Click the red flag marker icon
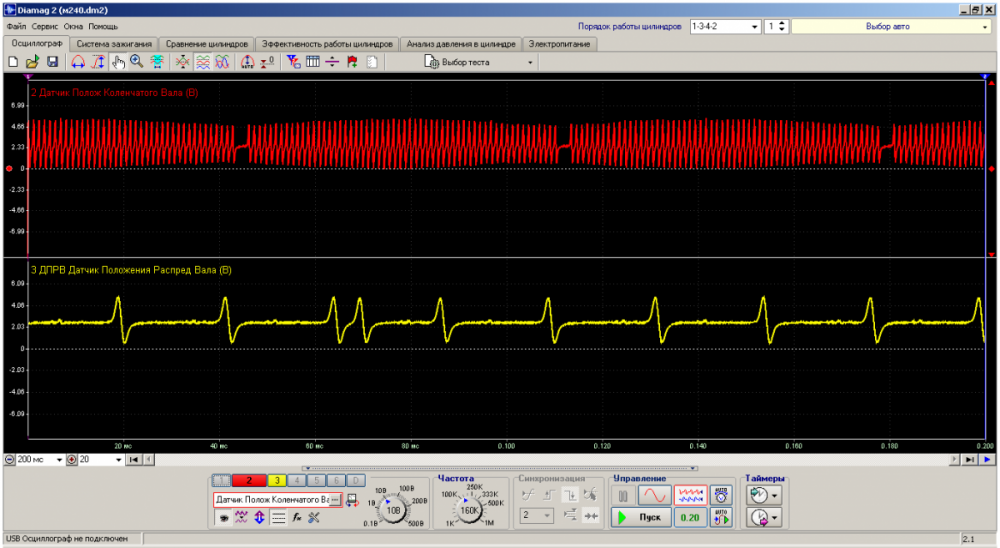 point(352,62)
